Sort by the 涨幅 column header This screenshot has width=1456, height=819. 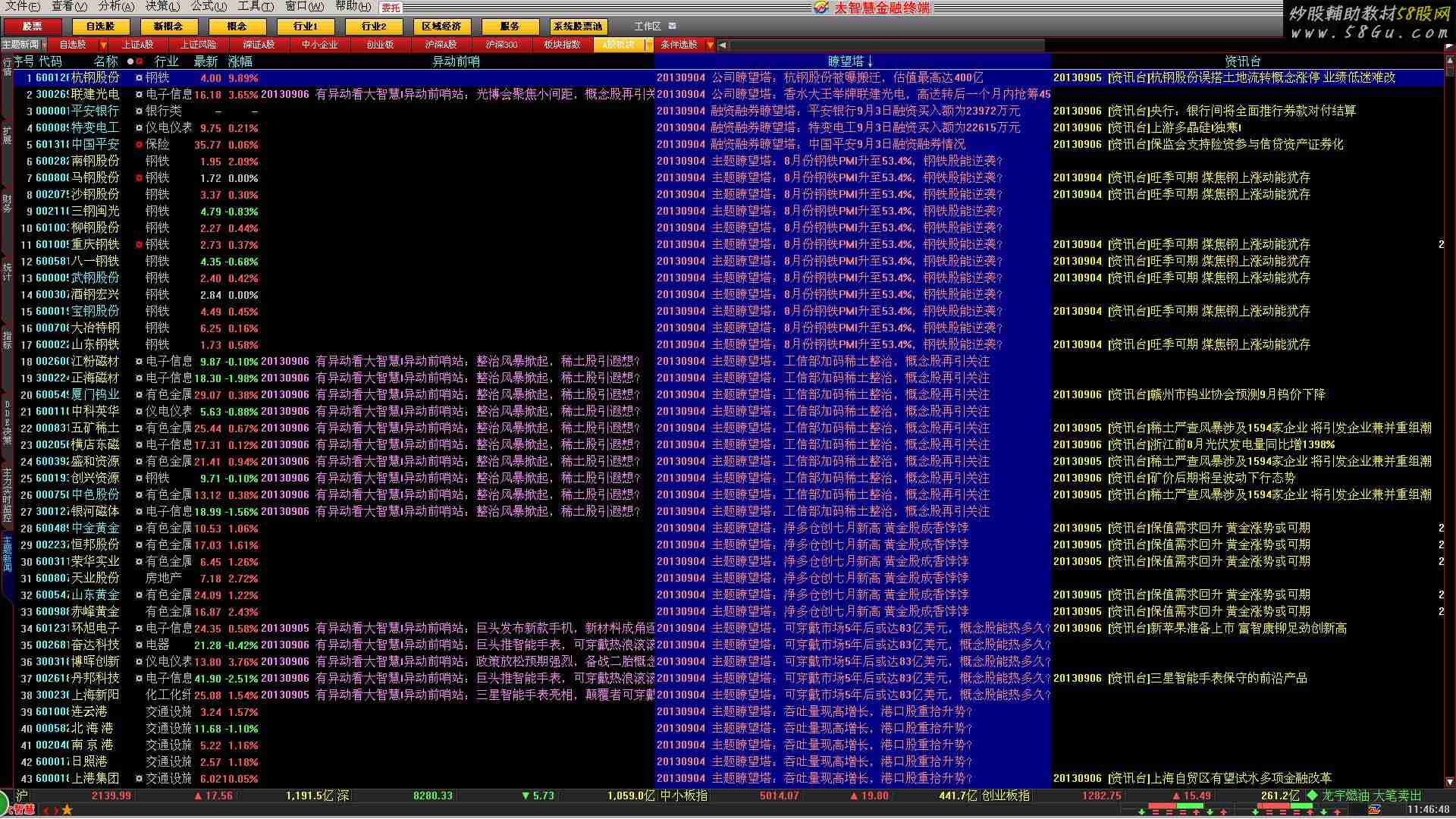pyautogui.click(x=240, y=61)
